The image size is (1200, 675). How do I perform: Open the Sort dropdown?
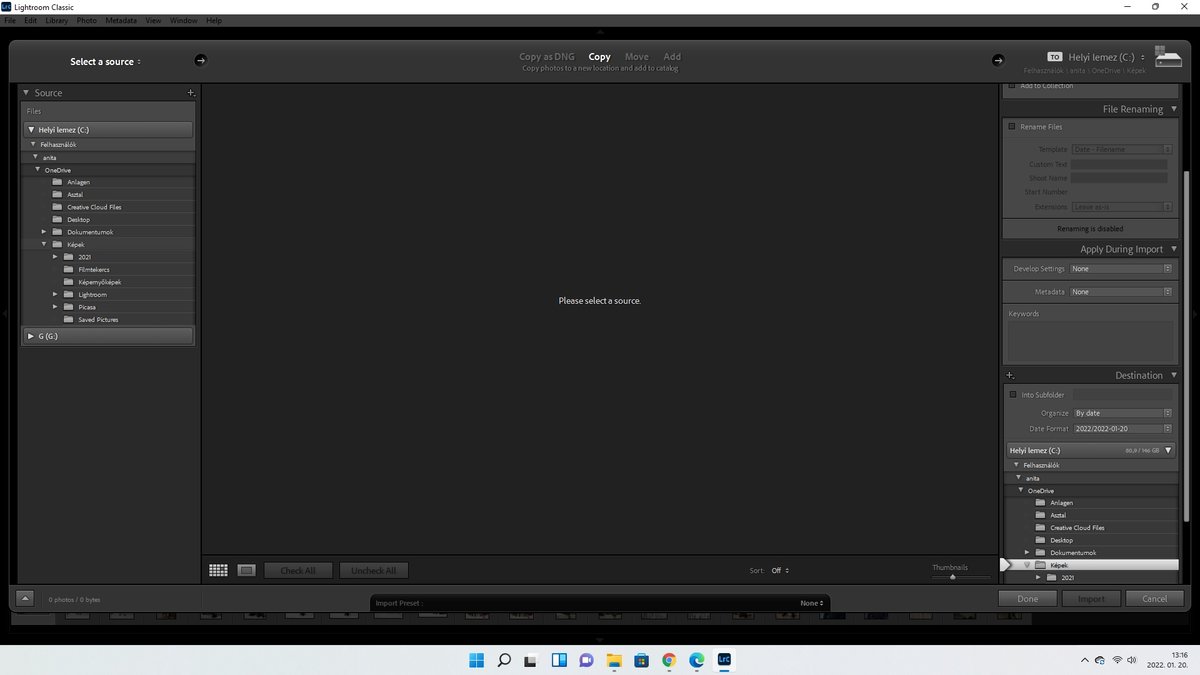tap(780, 570)
